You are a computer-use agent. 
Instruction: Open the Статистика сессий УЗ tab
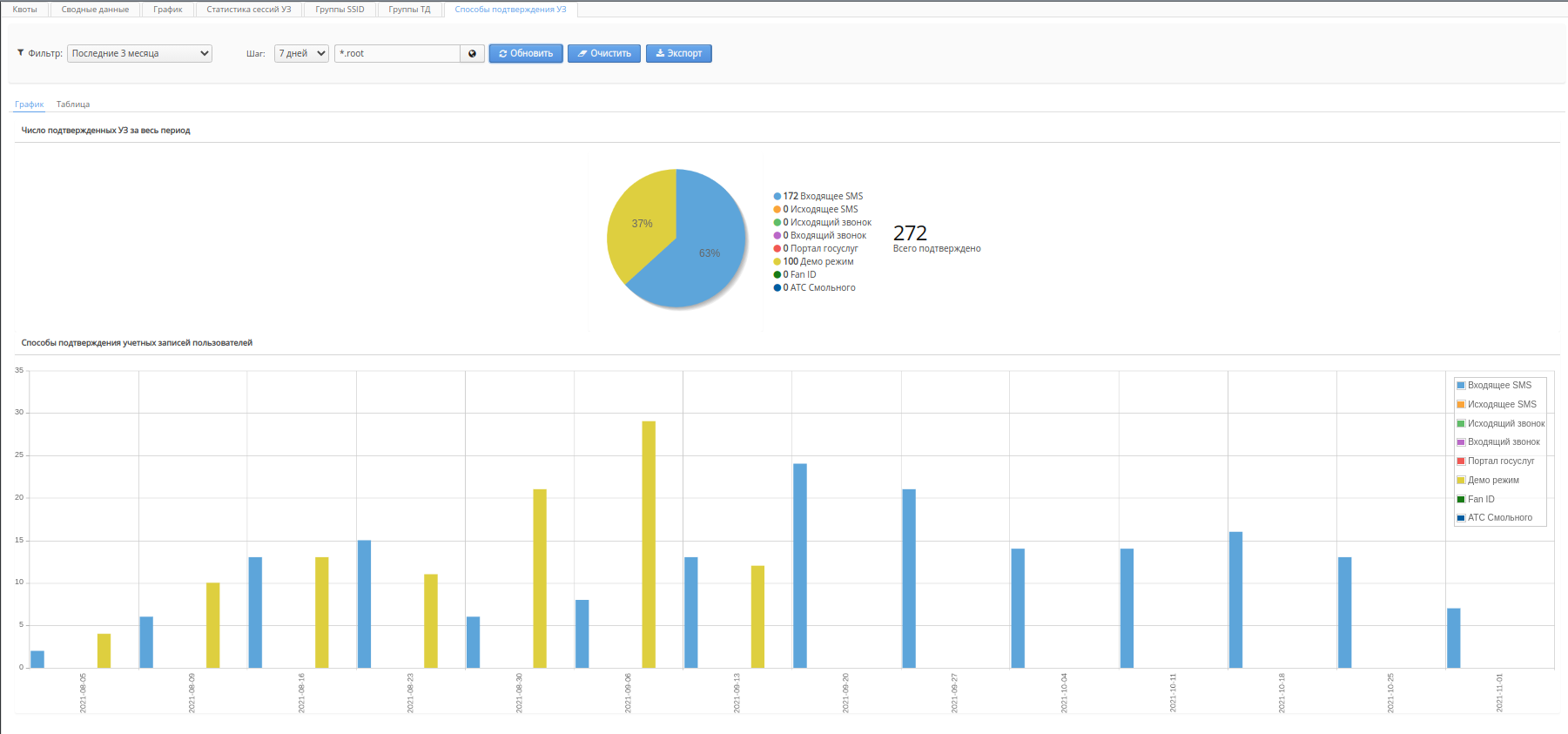[248, 10]
